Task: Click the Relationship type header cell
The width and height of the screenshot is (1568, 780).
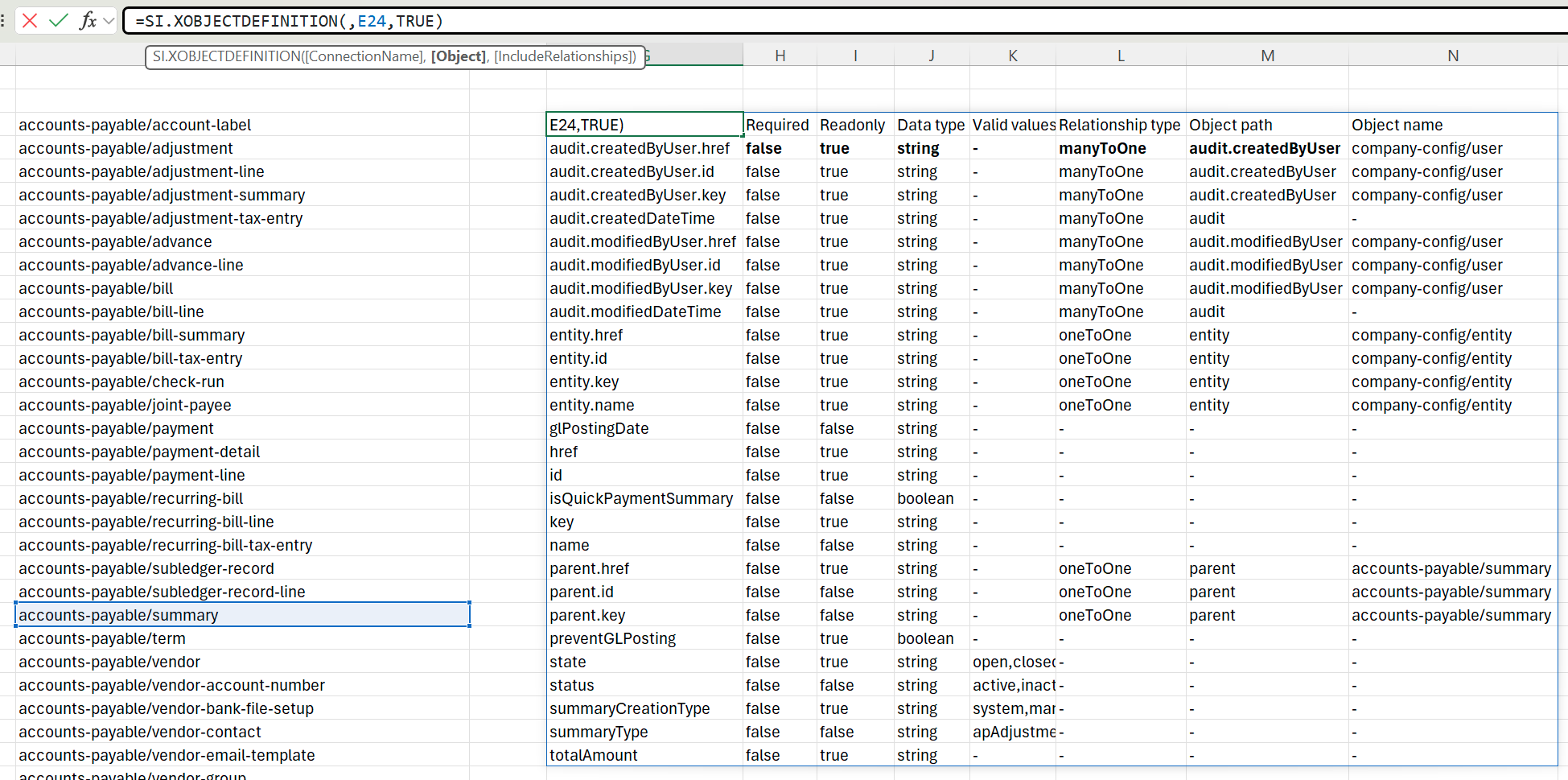Action: pos(1121,125)
